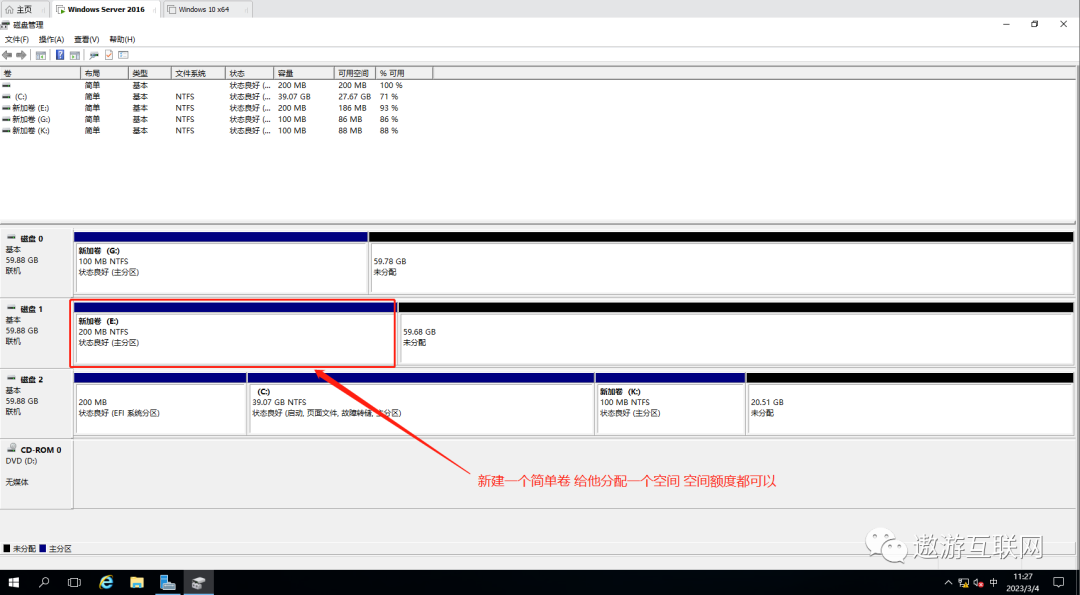Click the drive icon next to 磁盘 0
Image resolution: width=1080 pixels, height=595 pixels.
[11, 238]
